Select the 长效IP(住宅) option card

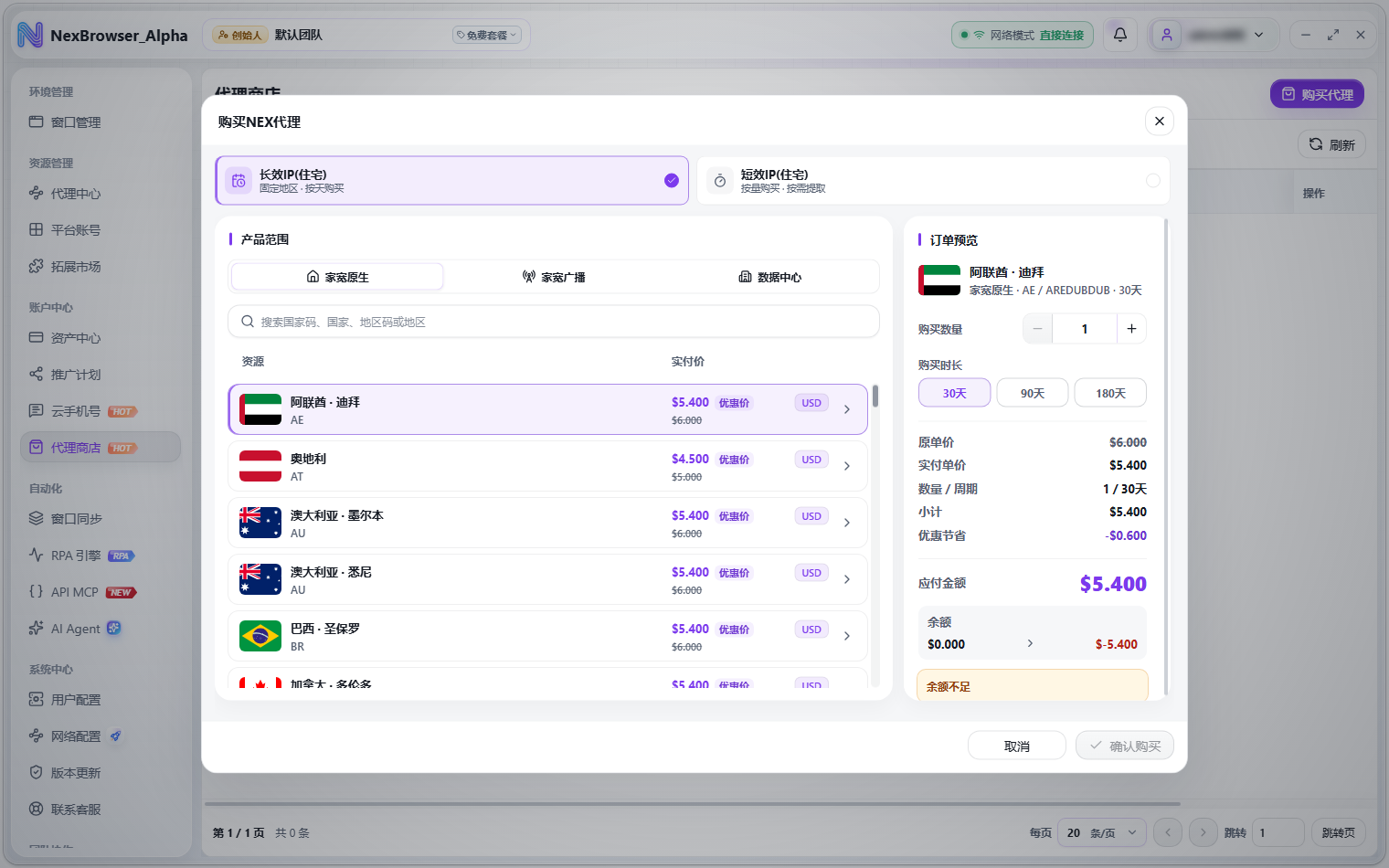click(x=452, y=181)
